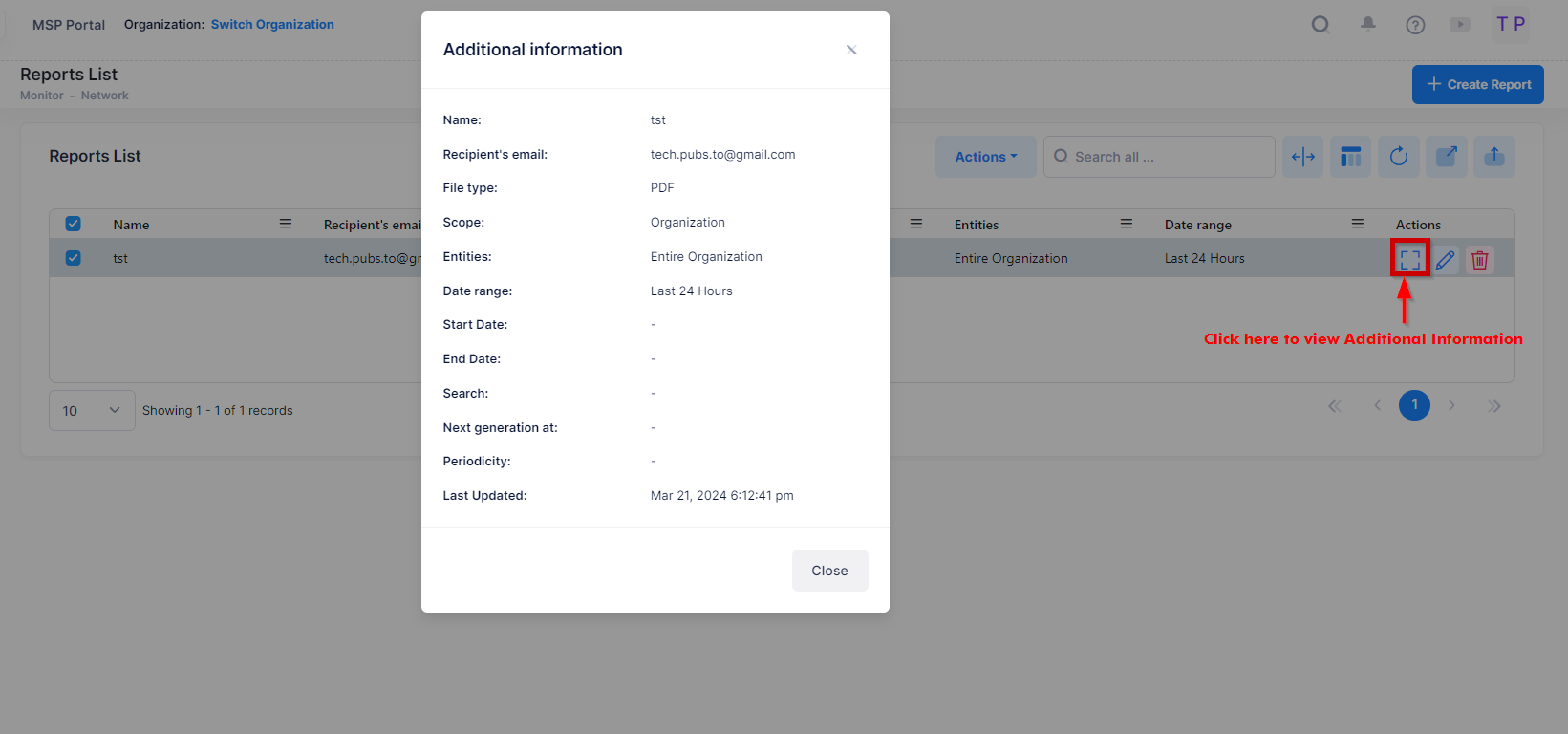This screenshot has height=734, width=1568.
Task: Click the fit columns width icon
Action: [1303, 157]
